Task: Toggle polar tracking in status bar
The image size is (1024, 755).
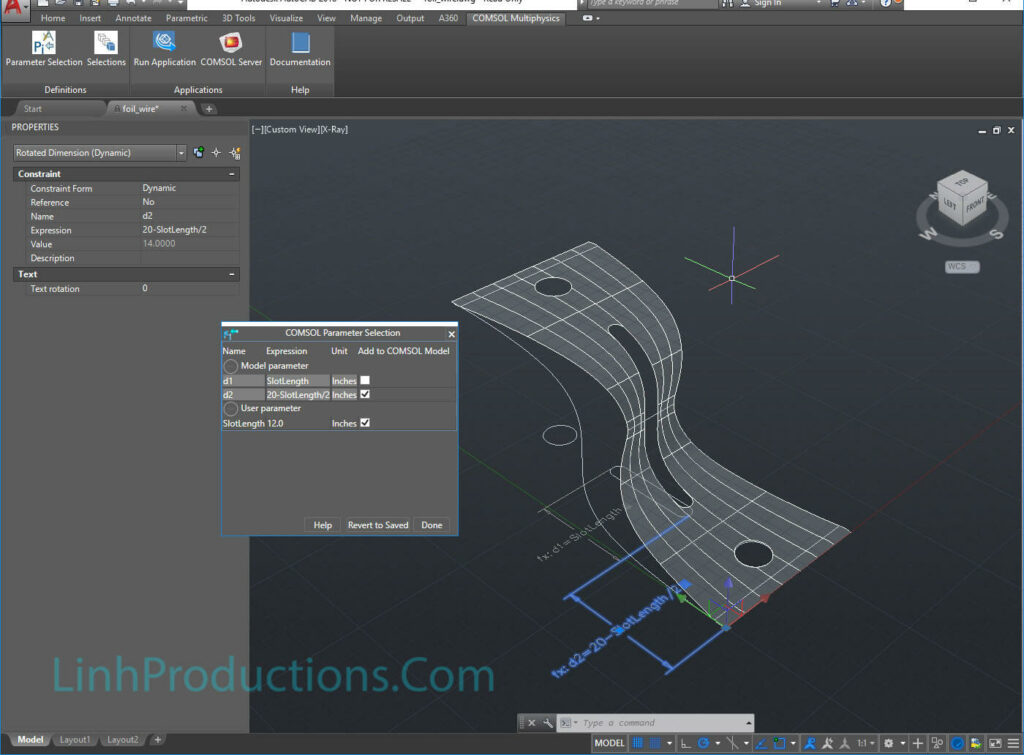Action: pyautogui.click(x=703, y=743)
